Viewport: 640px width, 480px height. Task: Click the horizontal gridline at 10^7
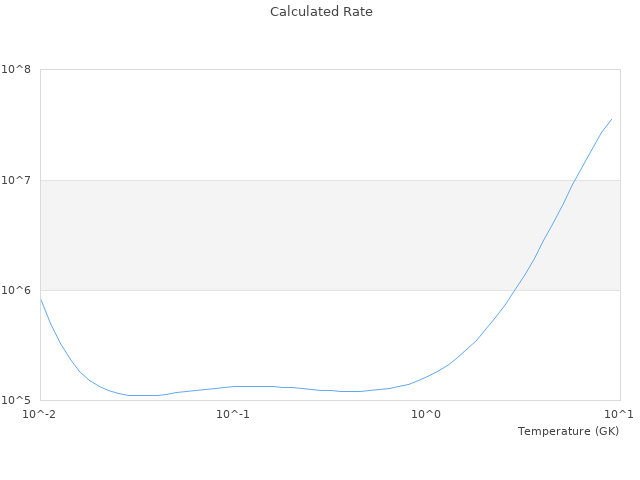300,180
